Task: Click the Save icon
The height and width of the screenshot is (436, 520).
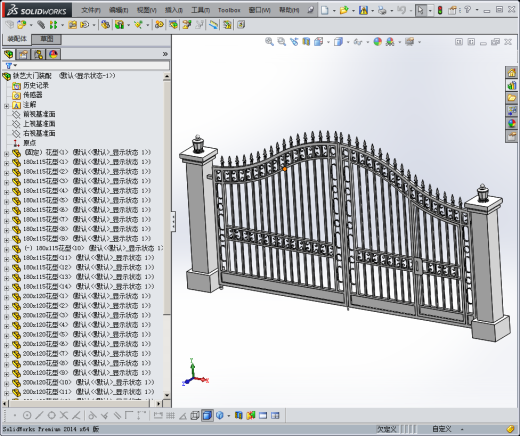Action: tap(363, 10)
